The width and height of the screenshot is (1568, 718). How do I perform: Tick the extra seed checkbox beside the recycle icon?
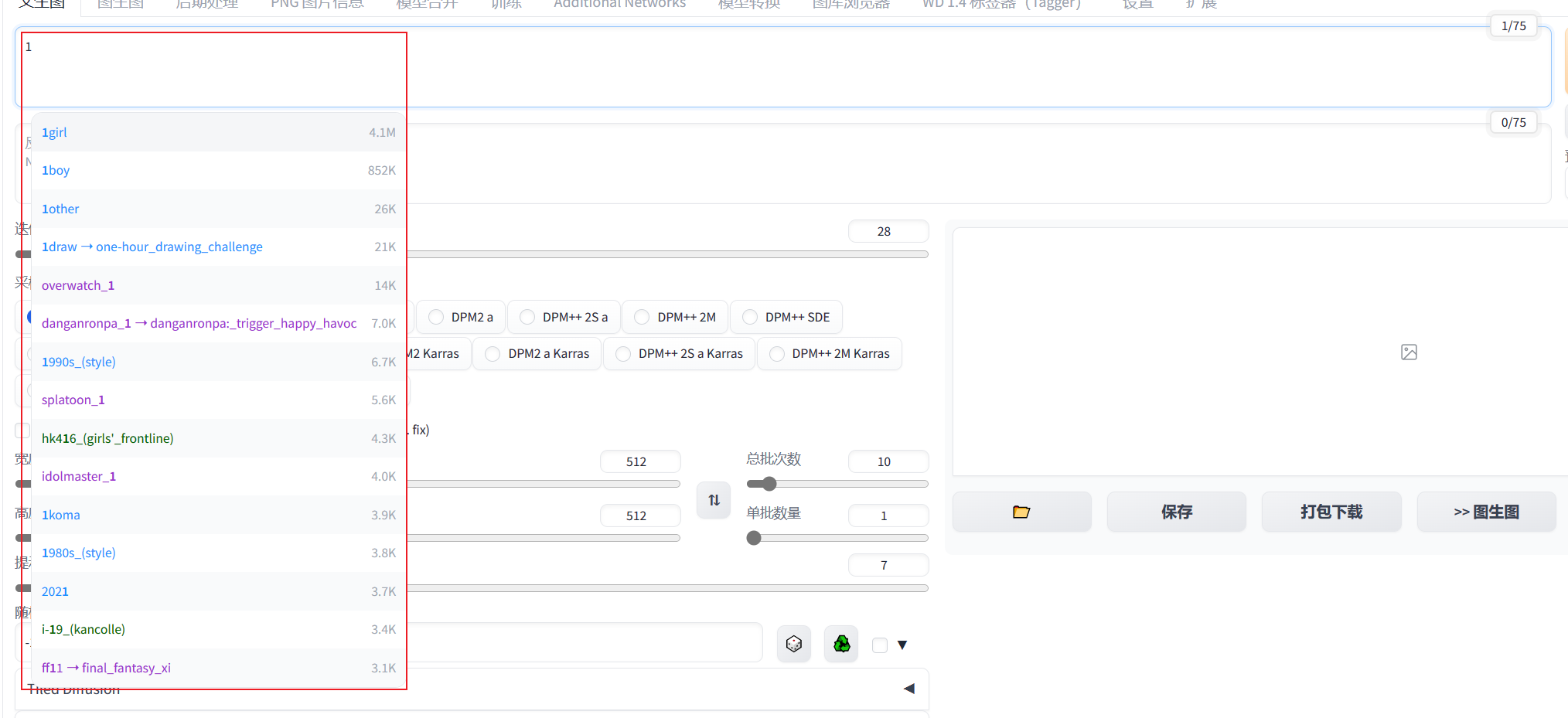[880, 645]
